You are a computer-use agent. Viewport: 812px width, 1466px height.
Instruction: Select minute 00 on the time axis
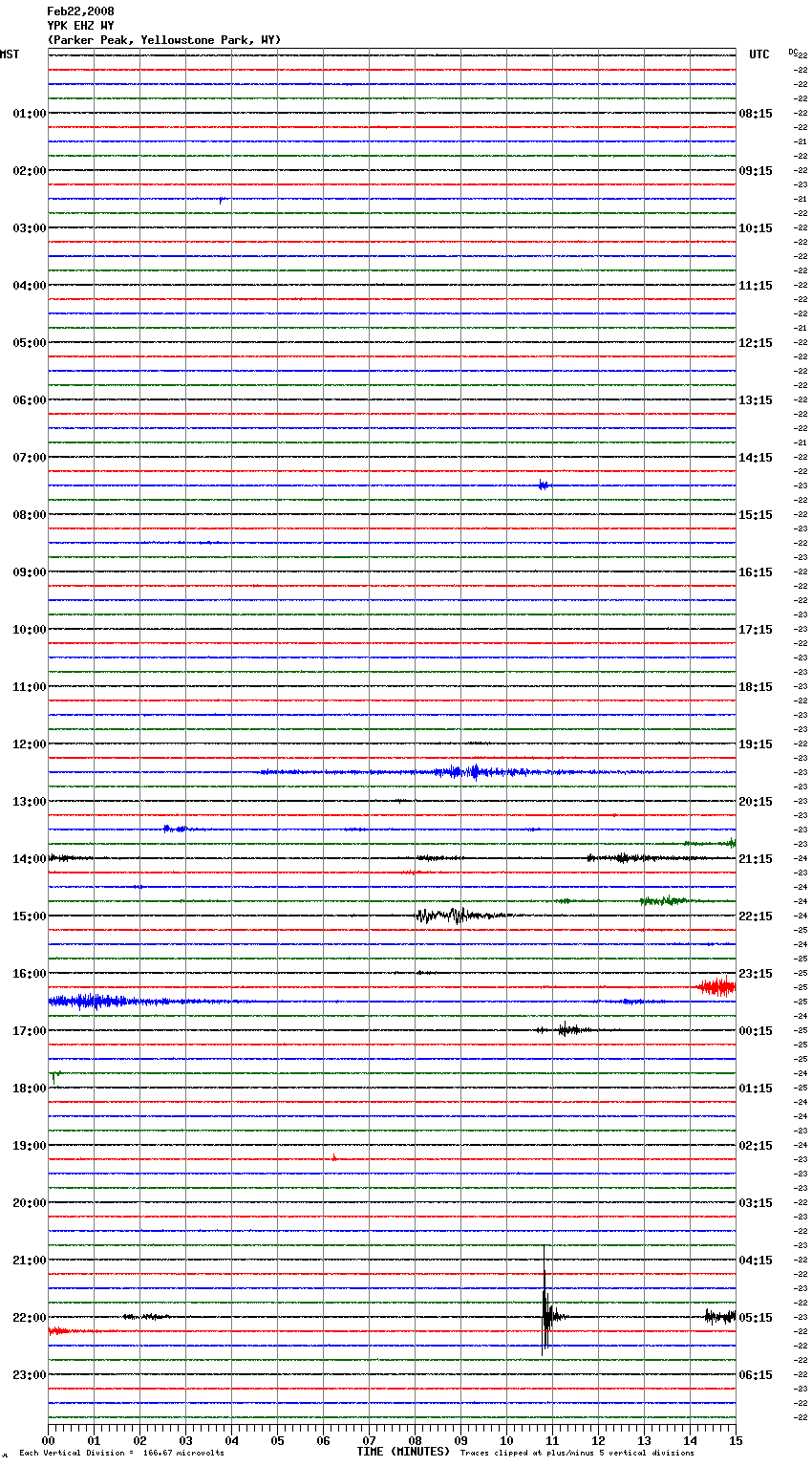pos(48,1440)
